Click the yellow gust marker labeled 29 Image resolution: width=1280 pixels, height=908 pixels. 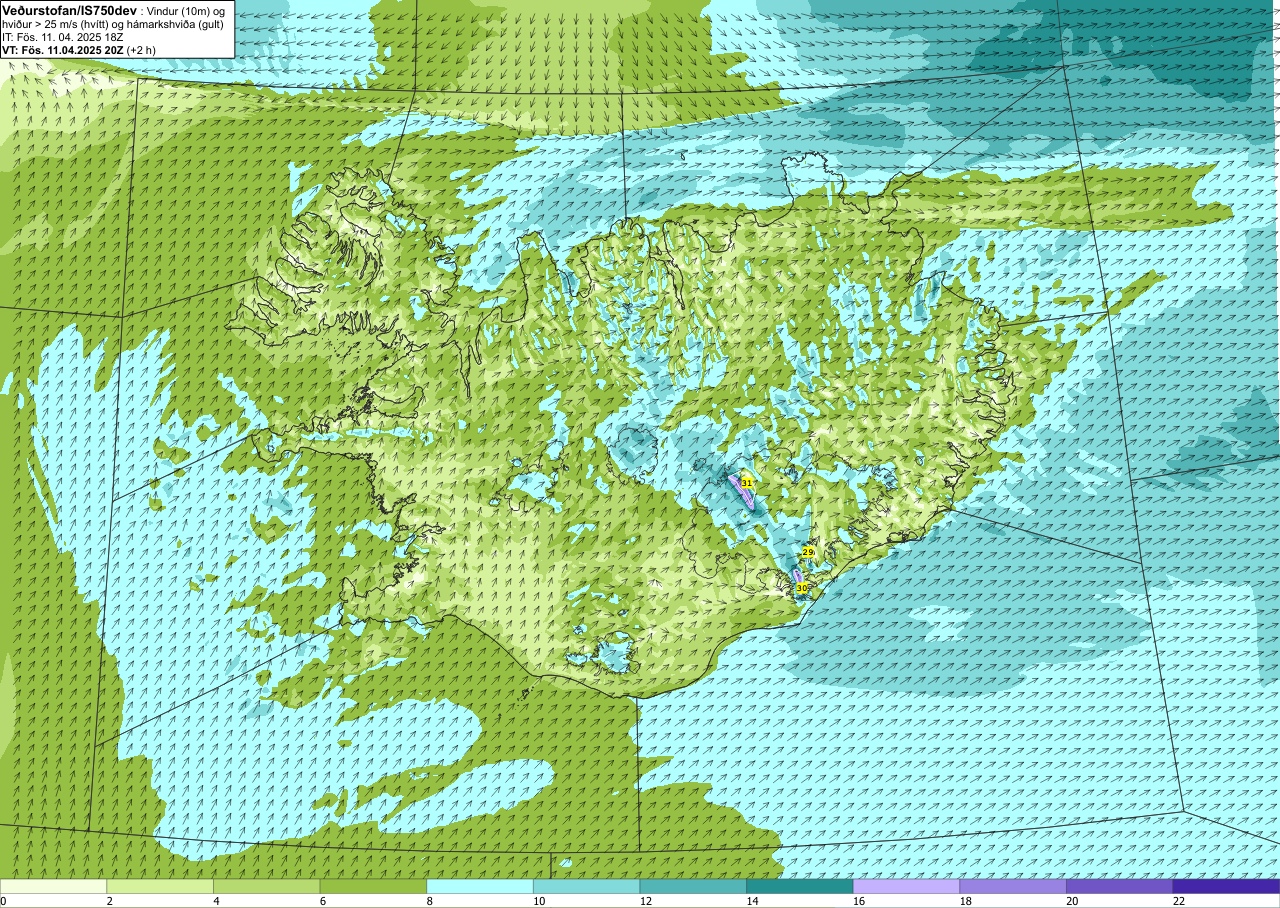(808, 552)
